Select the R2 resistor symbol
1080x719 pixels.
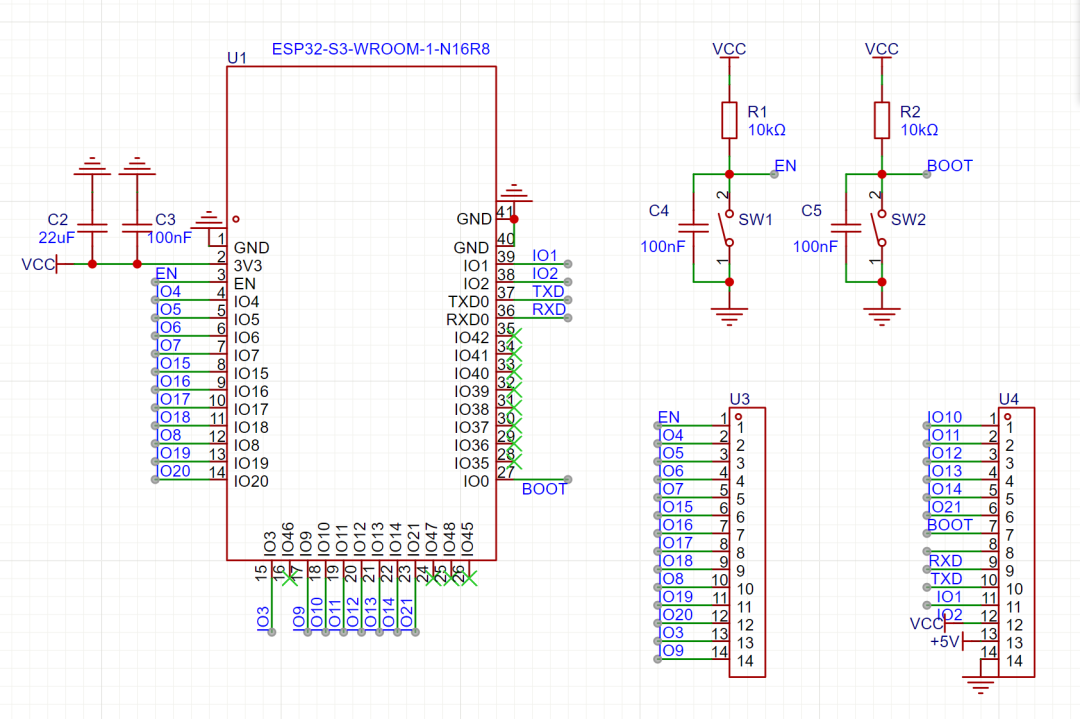pyautogui.click(x=882, y=121)
